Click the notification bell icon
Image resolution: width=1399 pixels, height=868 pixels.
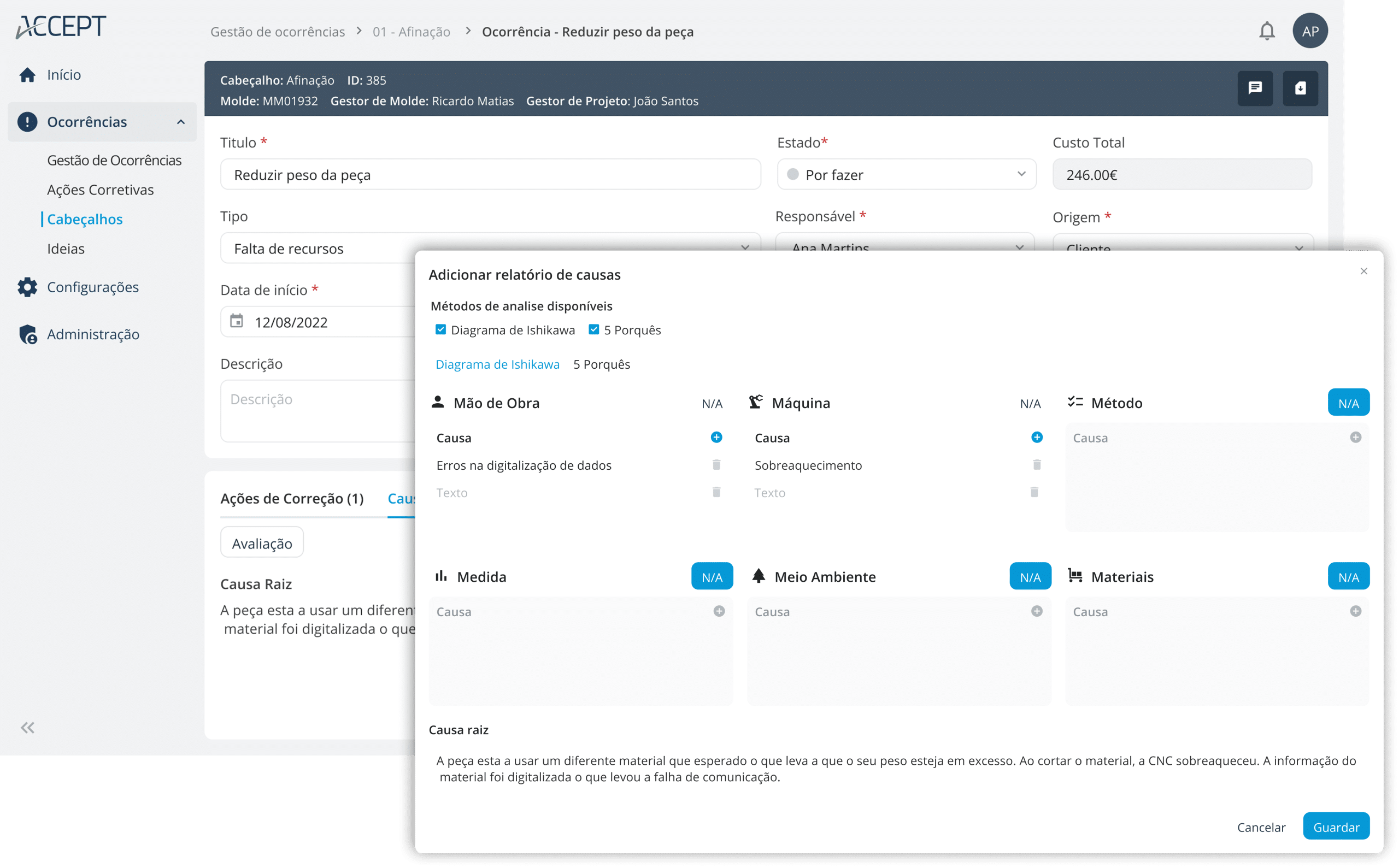point(1266,31)
